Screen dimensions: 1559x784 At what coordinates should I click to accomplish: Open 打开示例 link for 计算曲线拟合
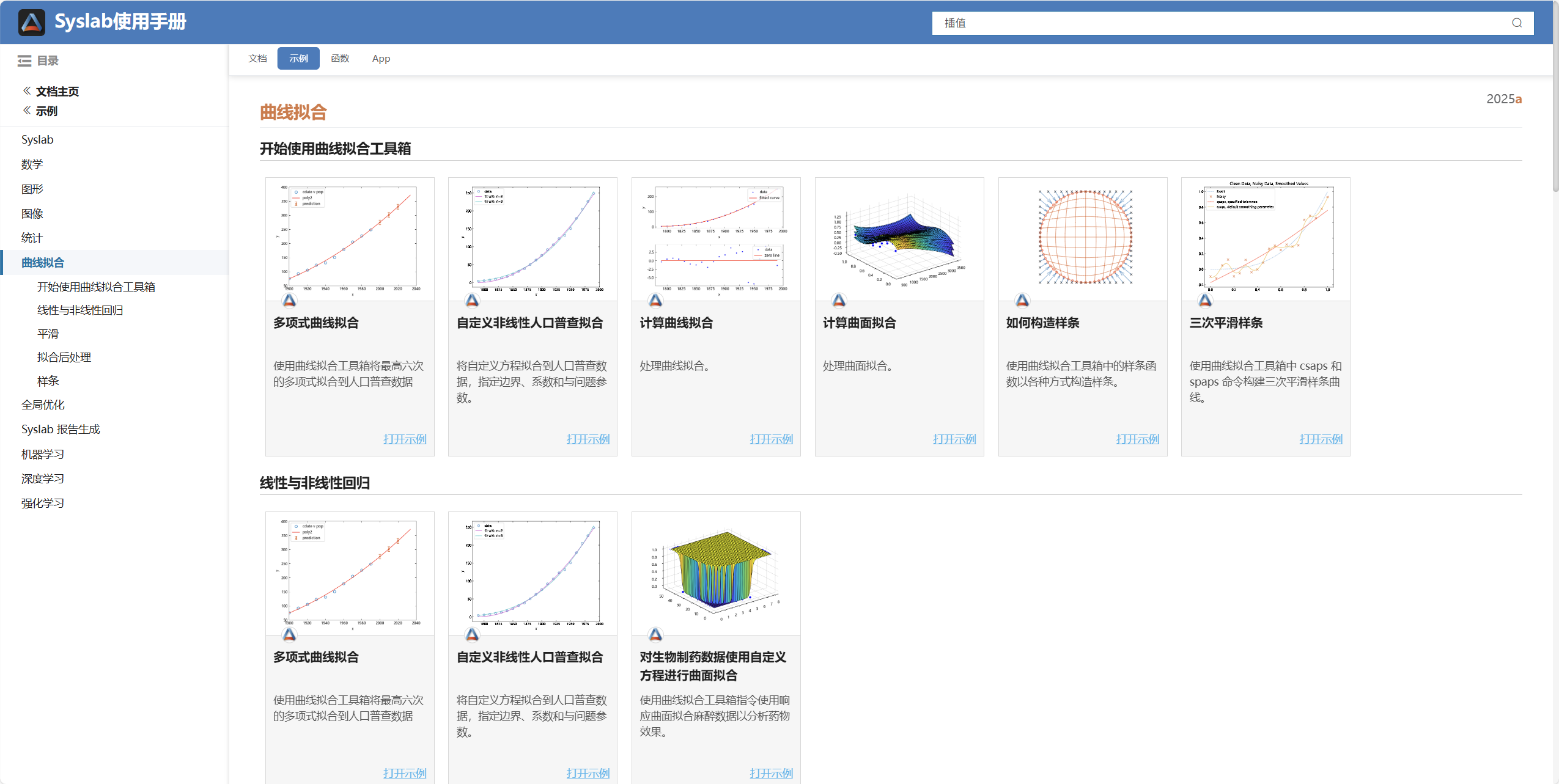pyautogui.click(x=771, y=439)
